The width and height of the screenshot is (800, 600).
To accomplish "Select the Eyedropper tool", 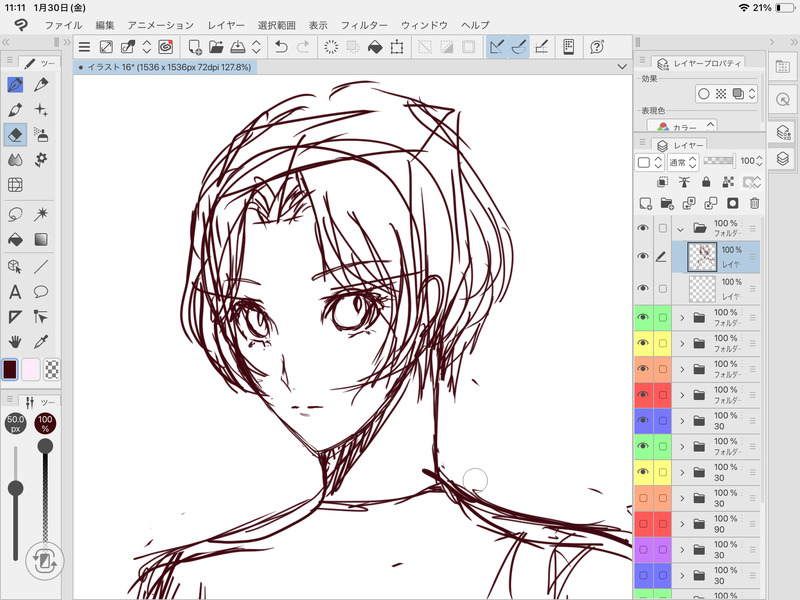I will (x=41, y=342).
